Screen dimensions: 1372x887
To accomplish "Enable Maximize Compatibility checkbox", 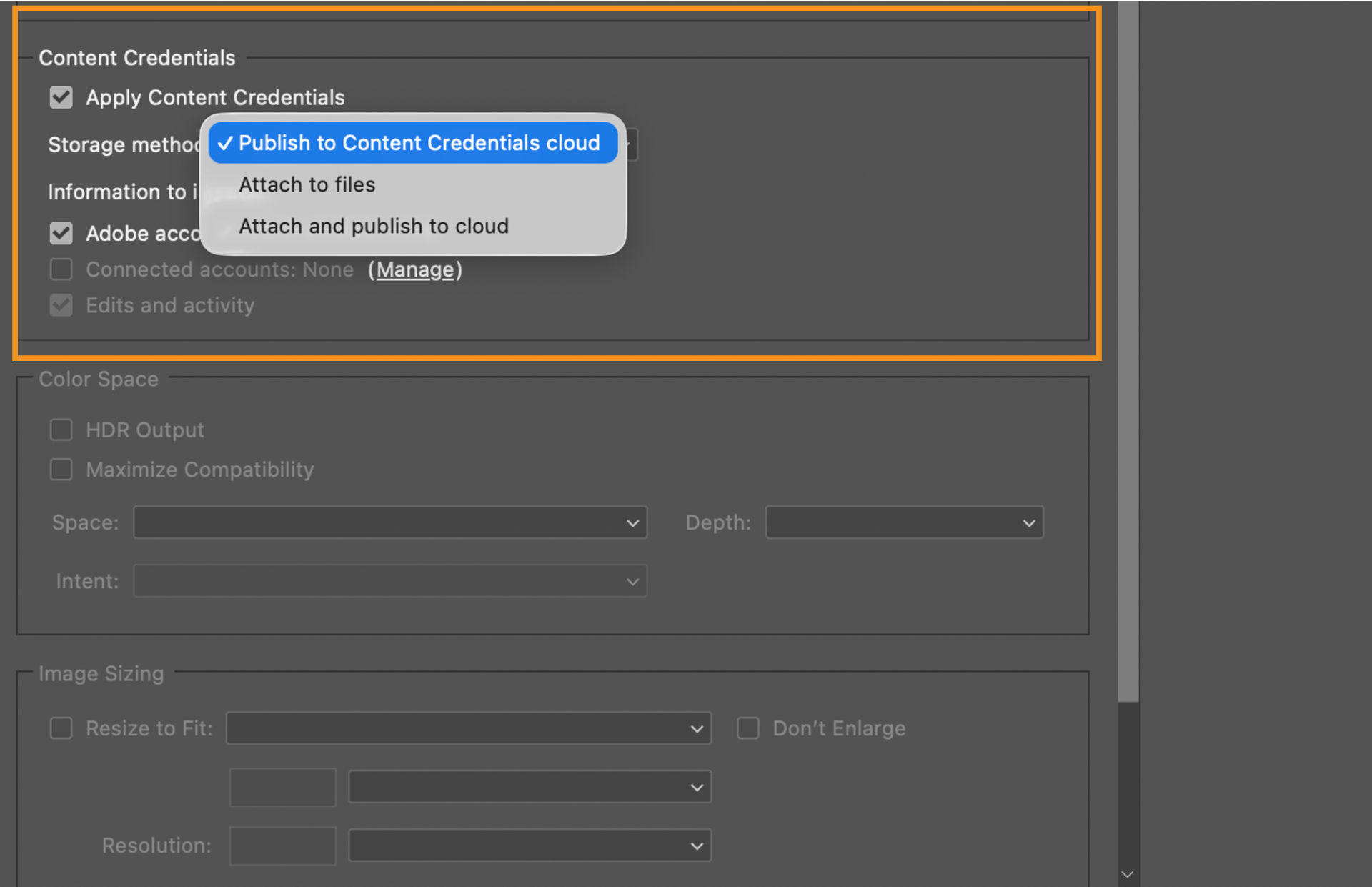I will click(x=61, y=470).
